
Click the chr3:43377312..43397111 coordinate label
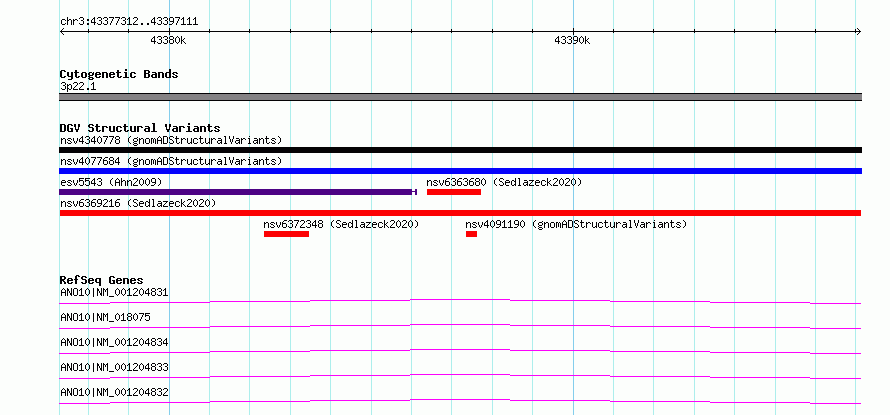pyautogui.click(x=129, y=22)
